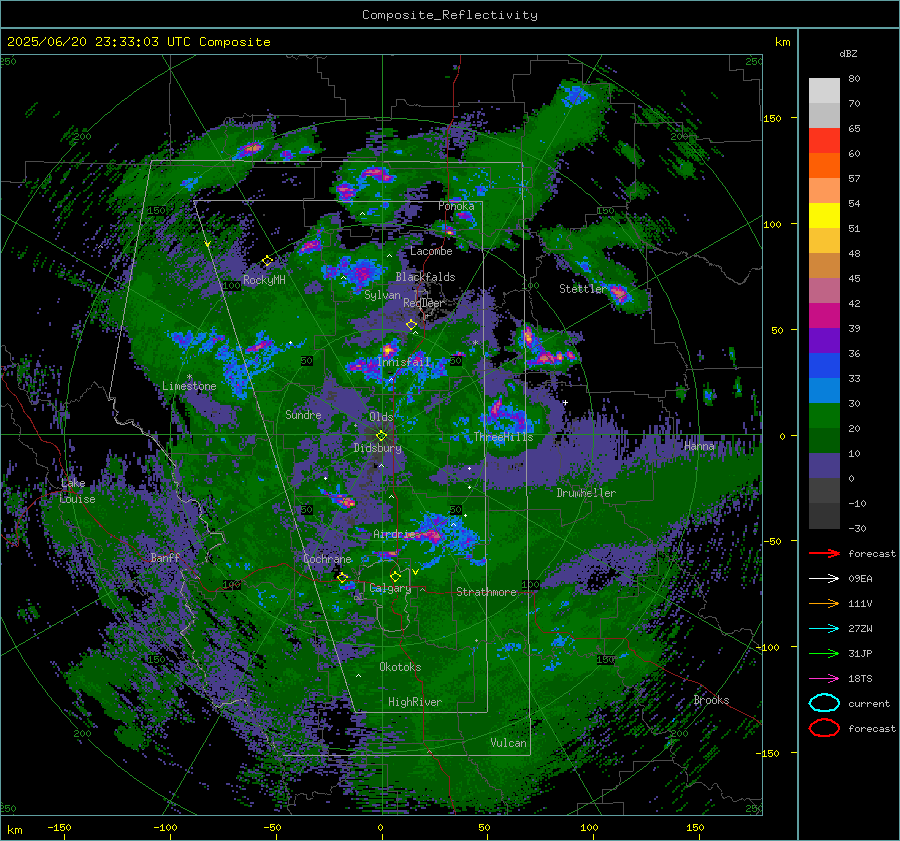Screen dimensions: 900x841
Task: Click the blue 36 dBZ legend swatch
Action: (824, 366)
